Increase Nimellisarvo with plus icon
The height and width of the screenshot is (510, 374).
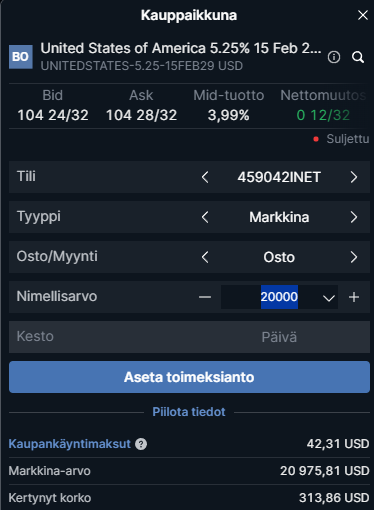tap(354, 297)
